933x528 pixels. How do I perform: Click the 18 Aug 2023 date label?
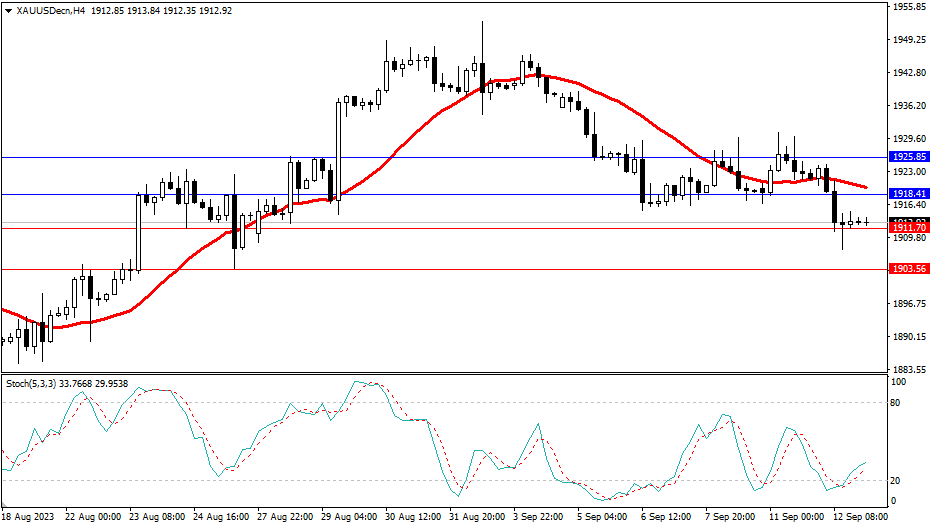(27, 517)
